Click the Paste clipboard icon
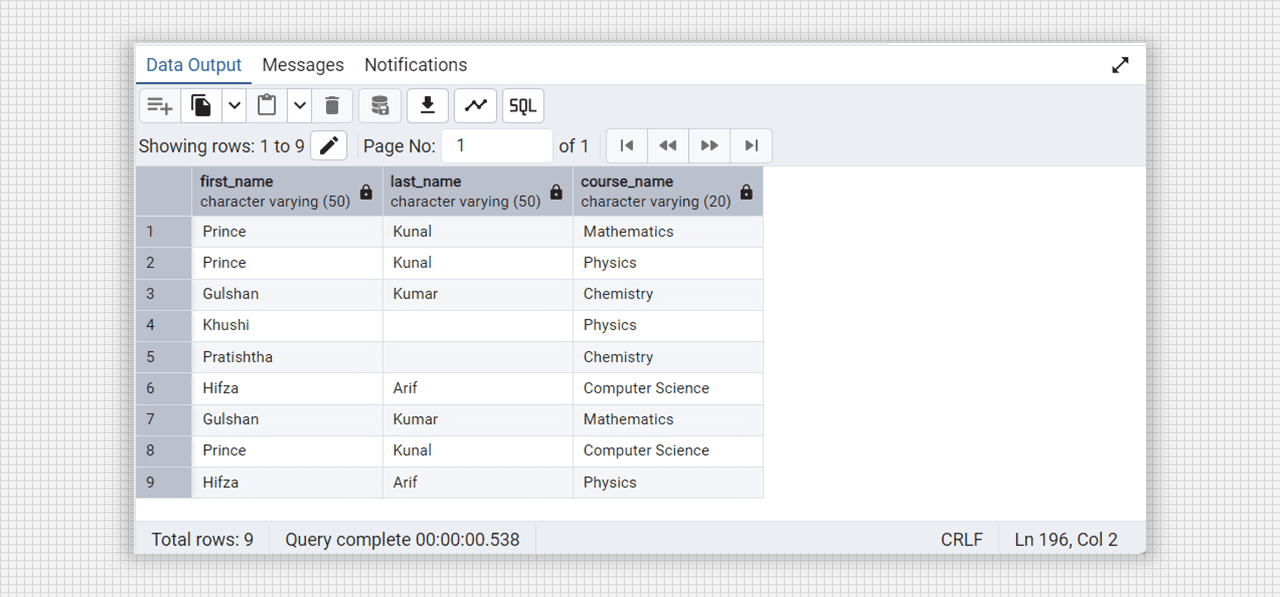Viewport: 1280px width, 597px height. point(267,105)
